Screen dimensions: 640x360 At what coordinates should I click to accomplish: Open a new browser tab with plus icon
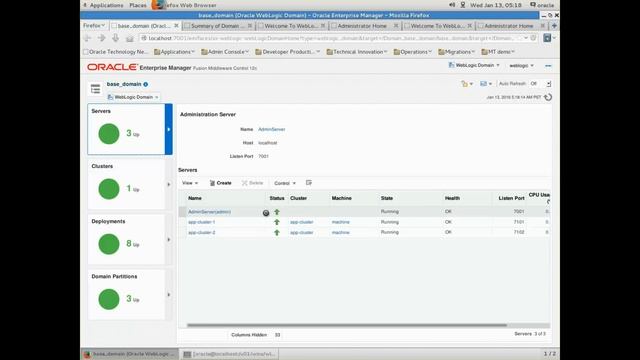(554, 26)
